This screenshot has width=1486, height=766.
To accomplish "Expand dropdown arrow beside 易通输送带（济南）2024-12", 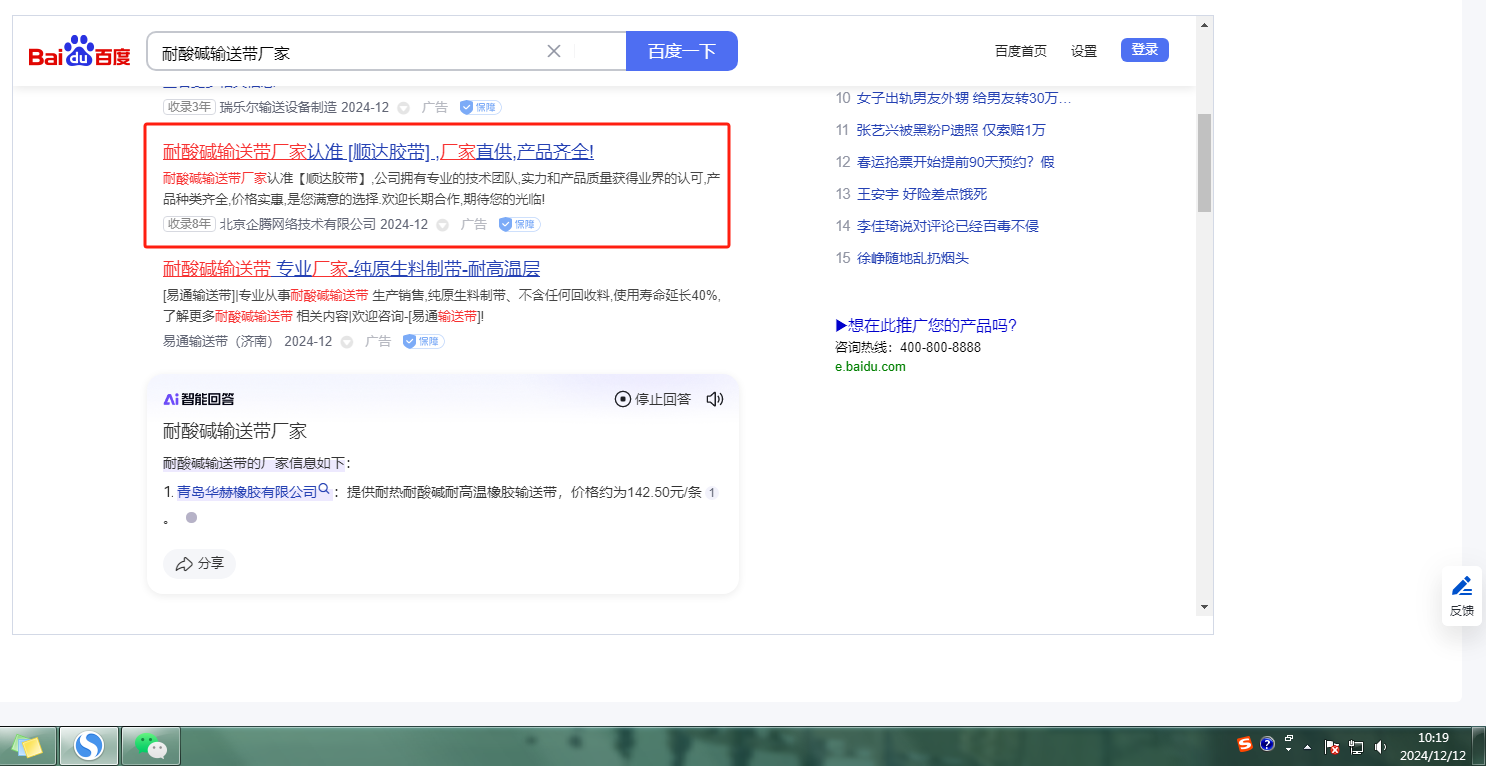I will pyautogui.click(x=347, y=342).
